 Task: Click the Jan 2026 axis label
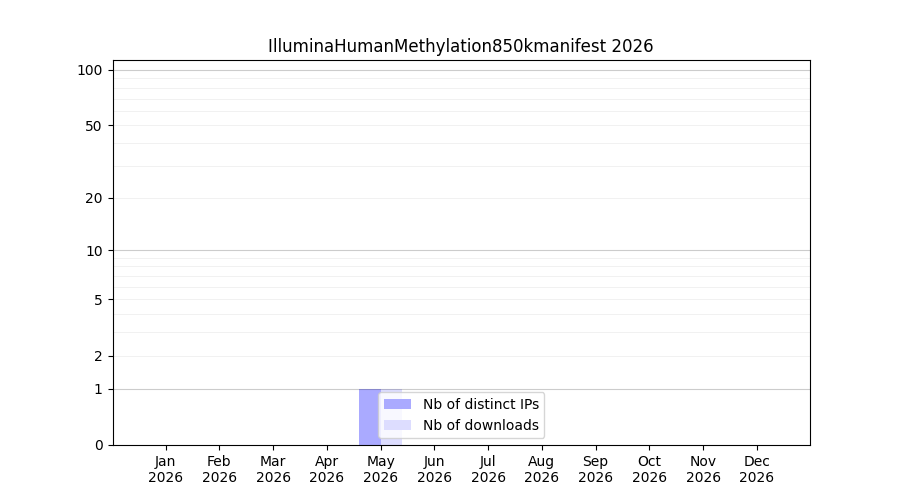(x=165, y=469)
